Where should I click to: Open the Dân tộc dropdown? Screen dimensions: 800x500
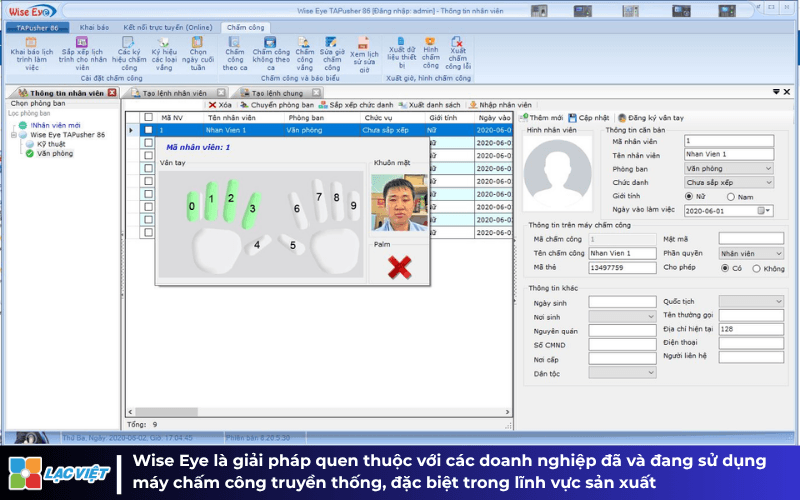(622, 372)
